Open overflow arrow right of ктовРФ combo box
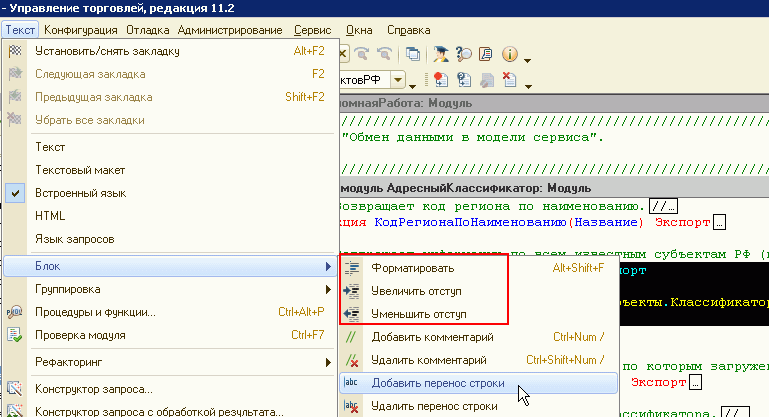Screen dimensions: 769x417 pyautogui.click(x=412, y=86)
